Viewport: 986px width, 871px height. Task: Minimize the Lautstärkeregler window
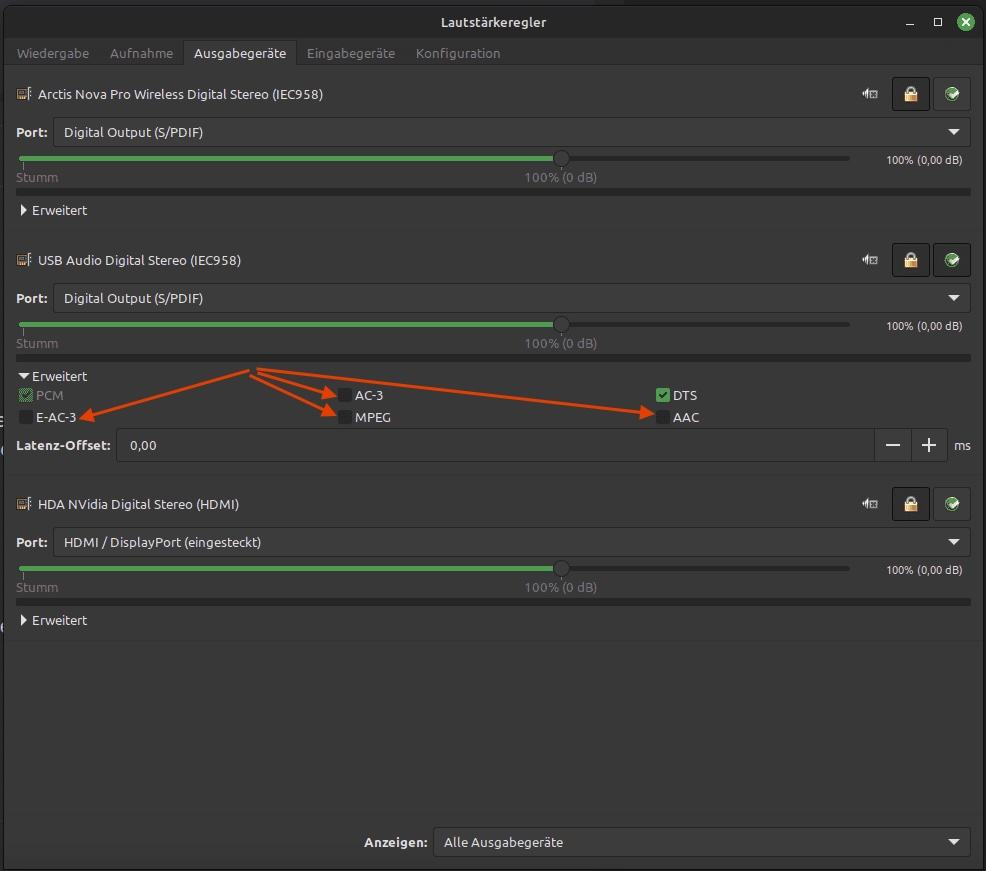(910, 23)
